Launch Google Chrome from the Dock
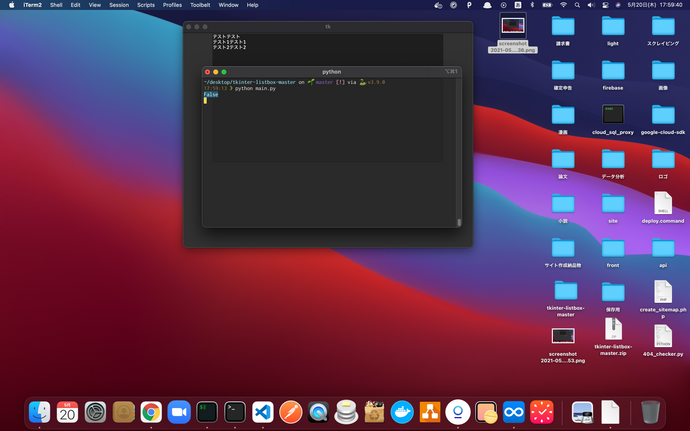 click(x=151, y=413)
